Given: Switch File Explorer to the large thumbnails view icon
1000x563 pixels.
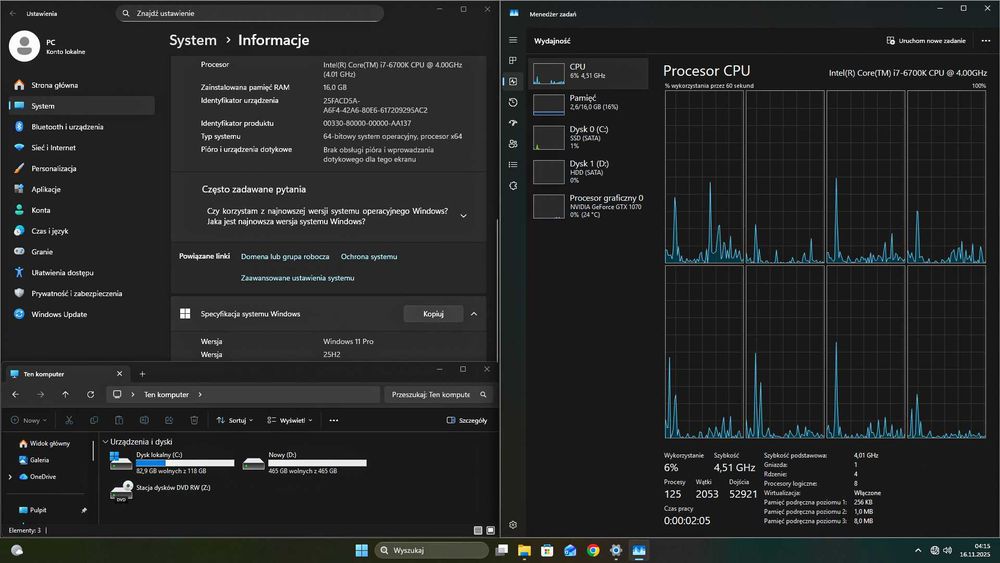Looking at the screenshot, I should pyautogui.click(x=490, y=530).
